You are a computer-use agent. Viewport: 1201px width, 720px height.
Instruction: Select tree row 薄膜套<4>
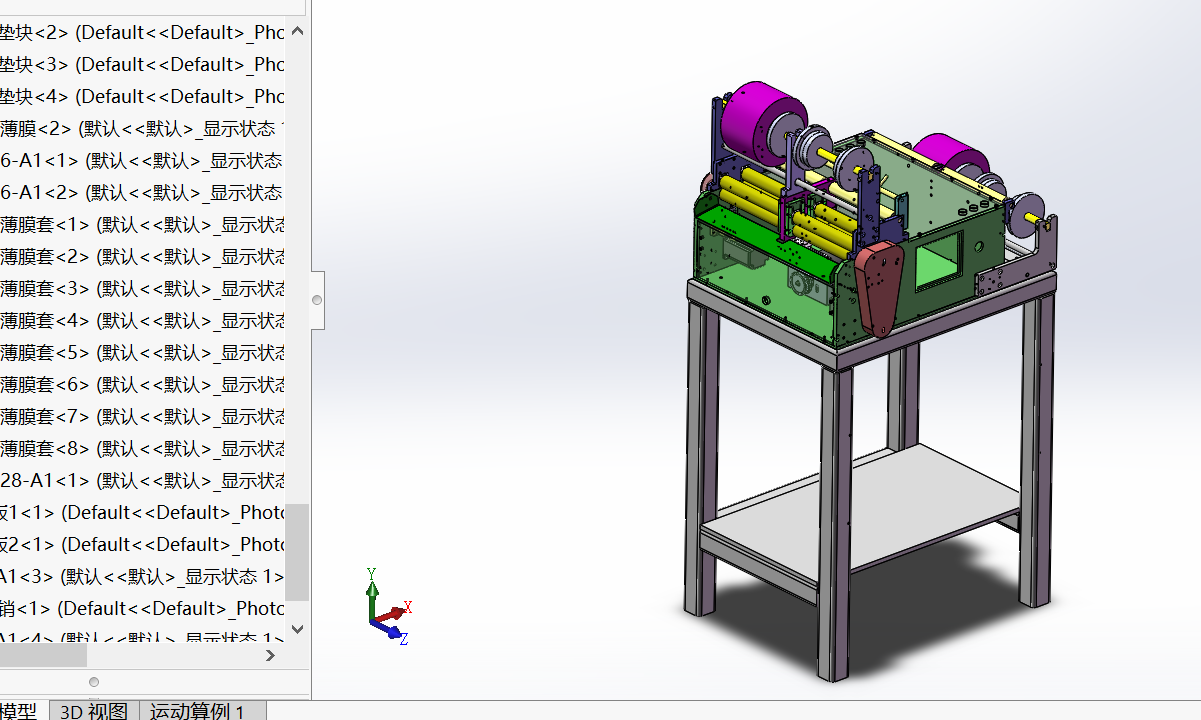click(142, 320)
